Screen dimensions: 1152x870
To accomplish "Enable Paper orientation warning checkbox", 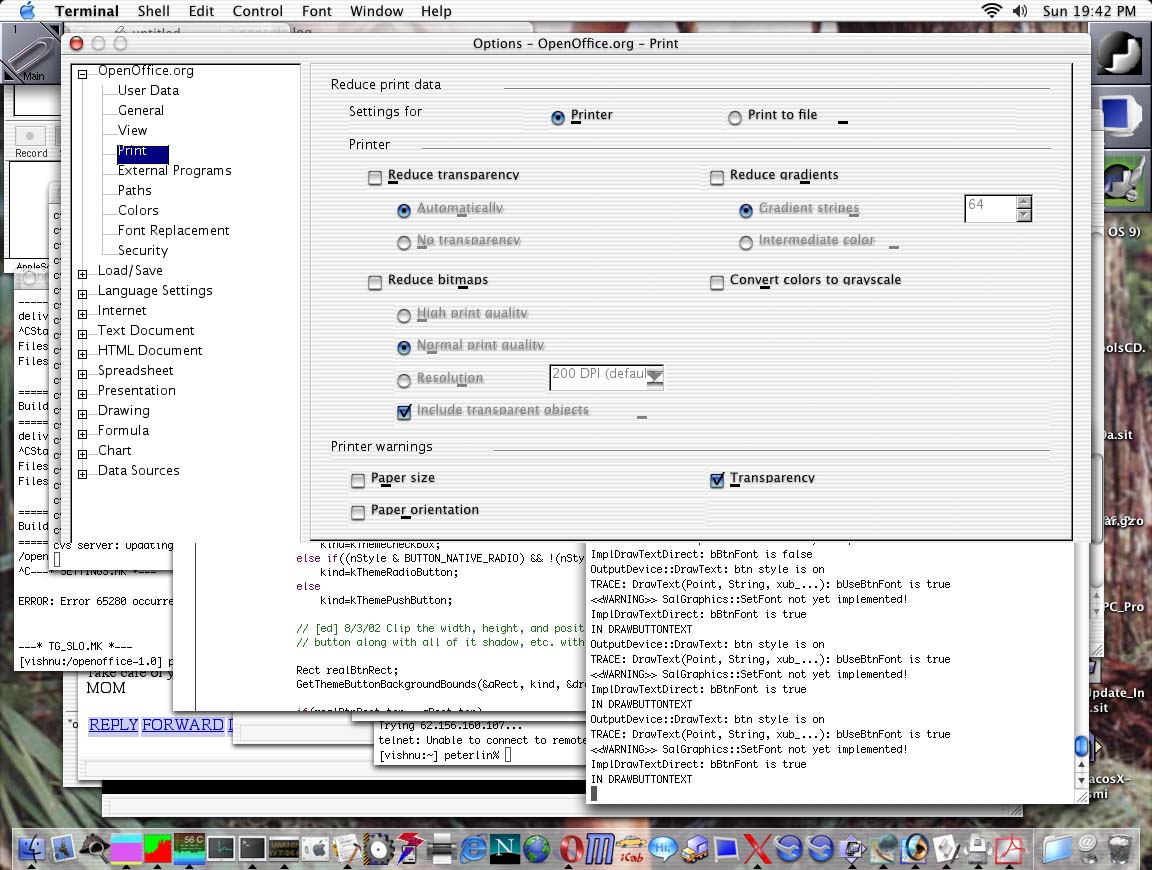I will (x=358, y=512).
